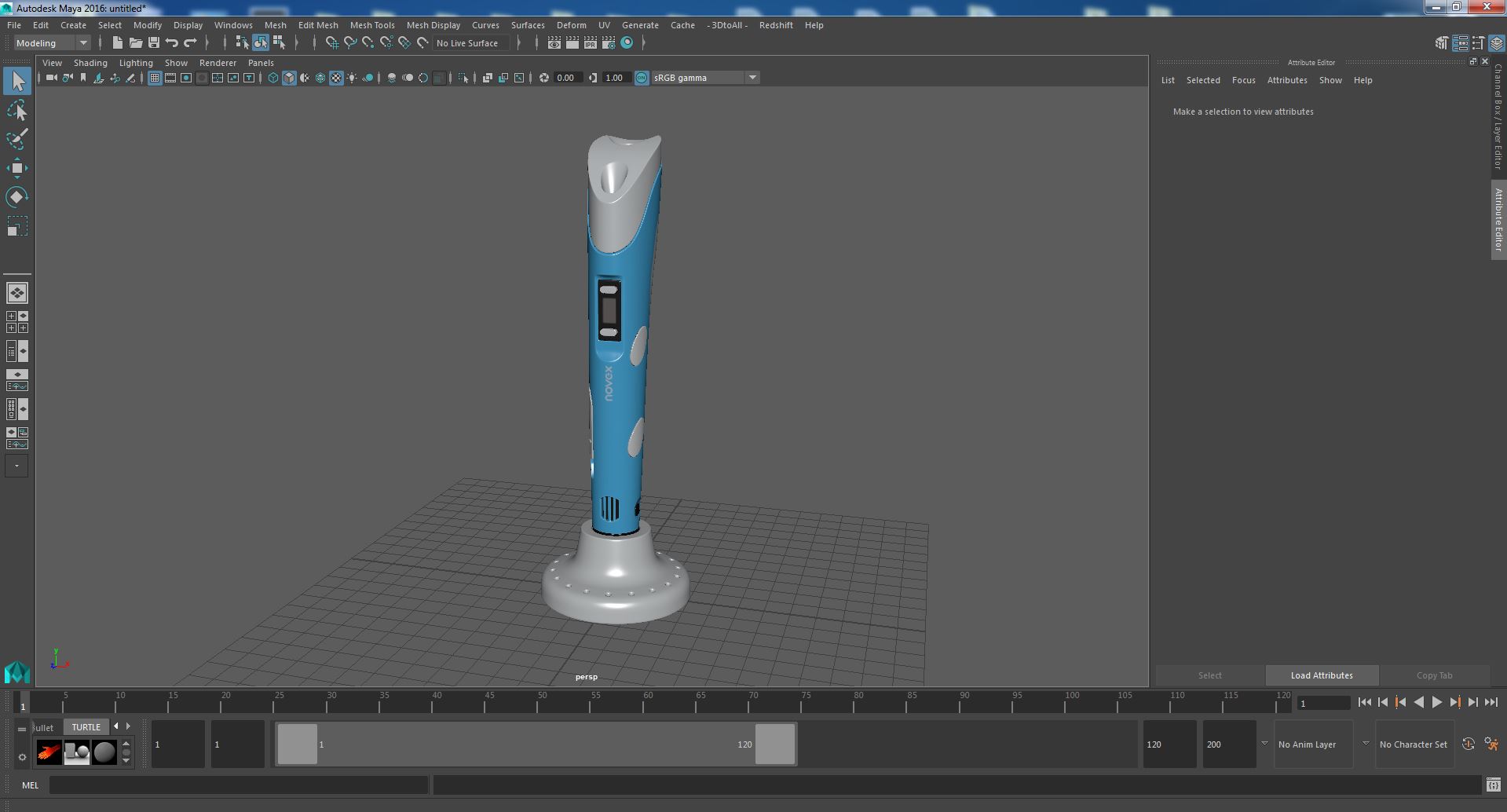Choose the Scale tool
Image resolution: width=1507 pixels, height=812 pixels.
pos(17,226)
